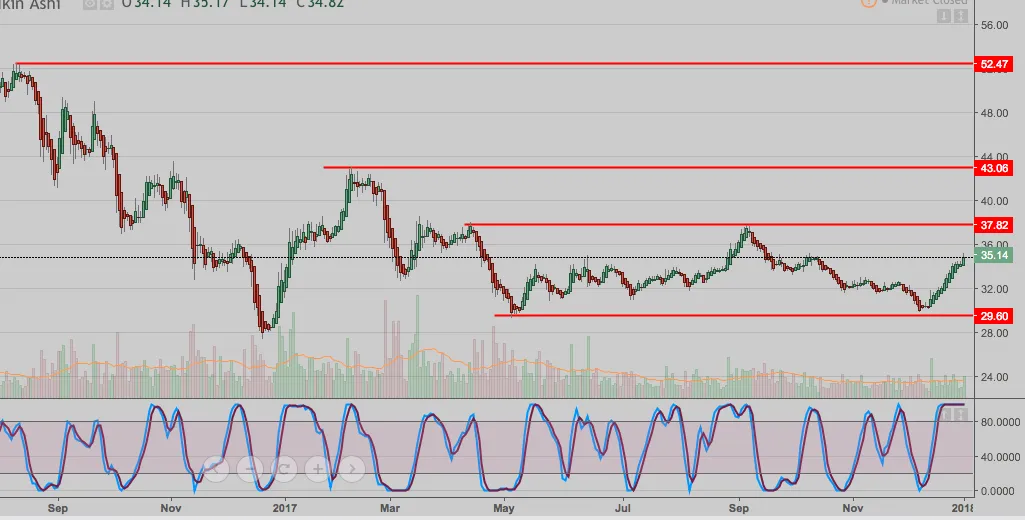Move the price pane down with arrow icon
1025x520 pixels.
[x=943, y=16]
